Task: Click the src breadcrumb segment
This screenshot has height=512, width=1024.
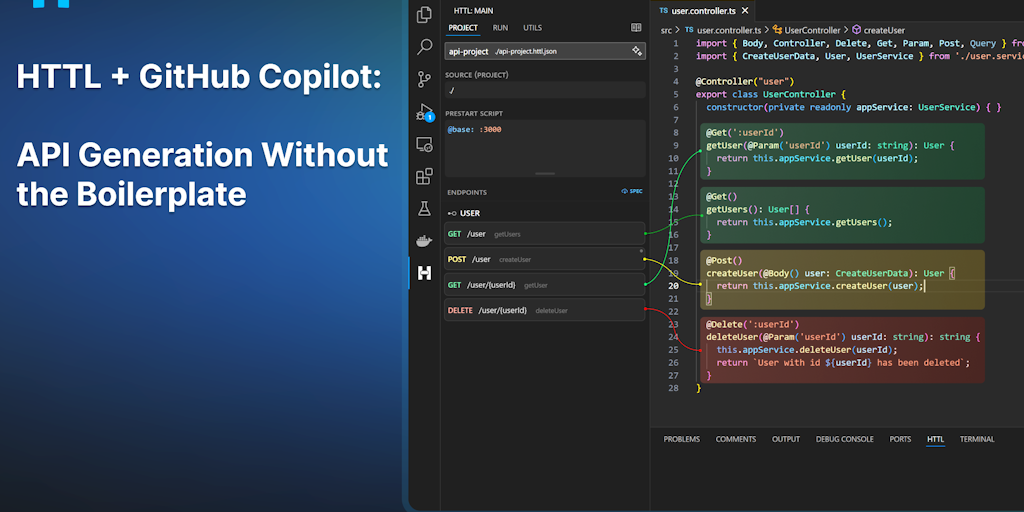Action: (x=666, y=30)
